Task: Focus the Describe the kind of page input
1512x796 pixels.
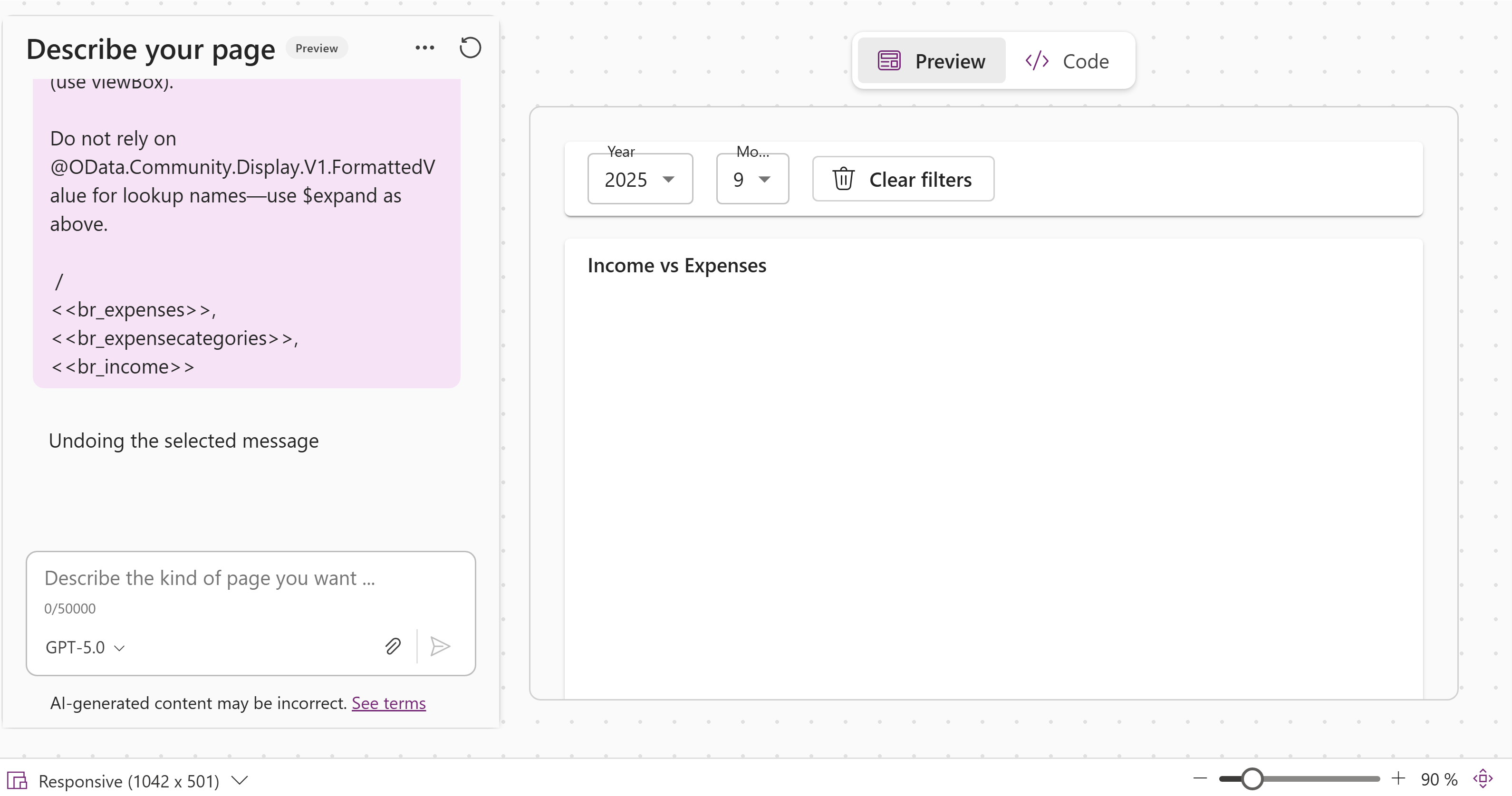Action: tap(250, 578)
